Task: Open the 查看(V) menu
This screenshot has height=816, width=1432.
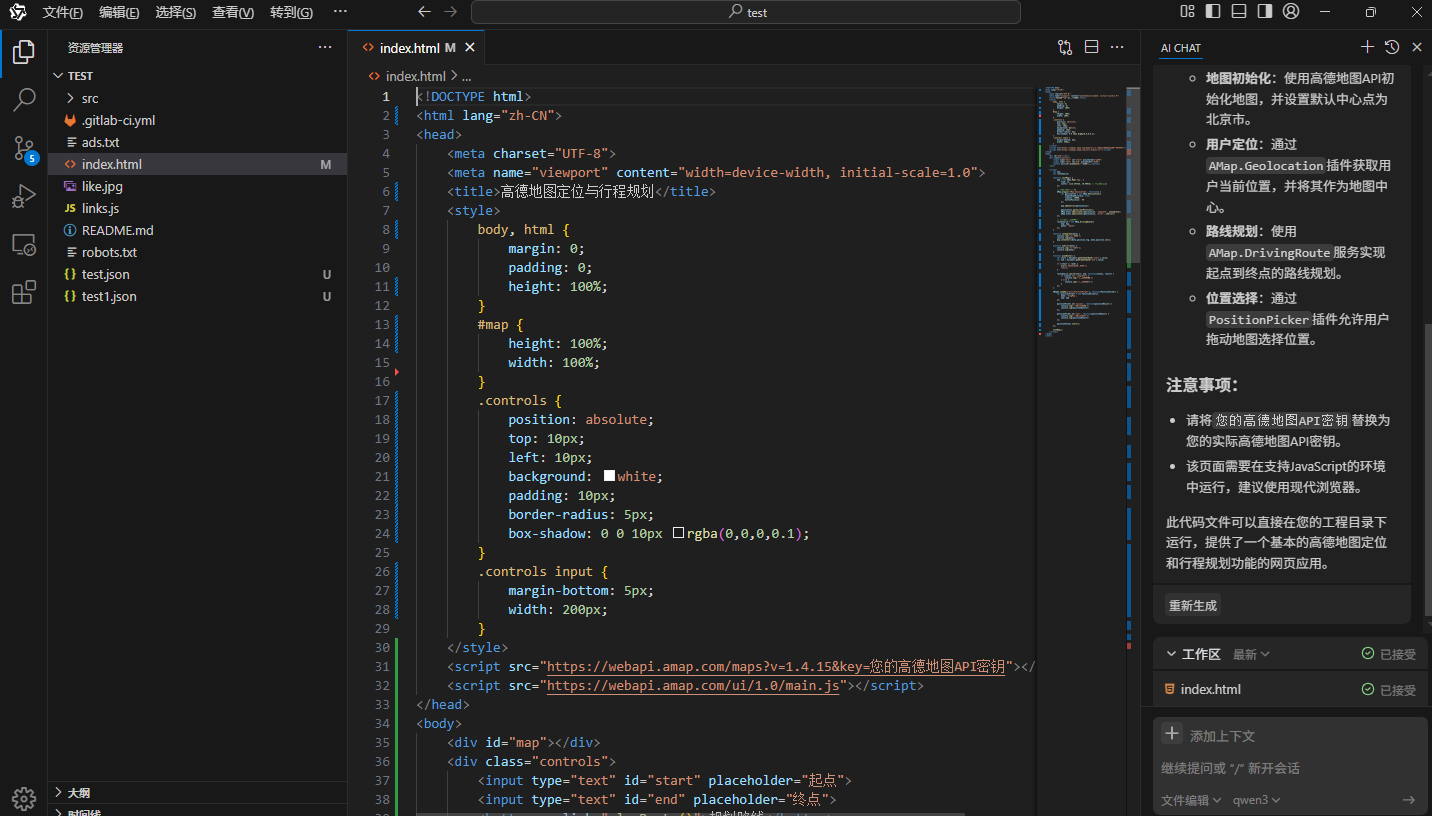Action: 233,12
